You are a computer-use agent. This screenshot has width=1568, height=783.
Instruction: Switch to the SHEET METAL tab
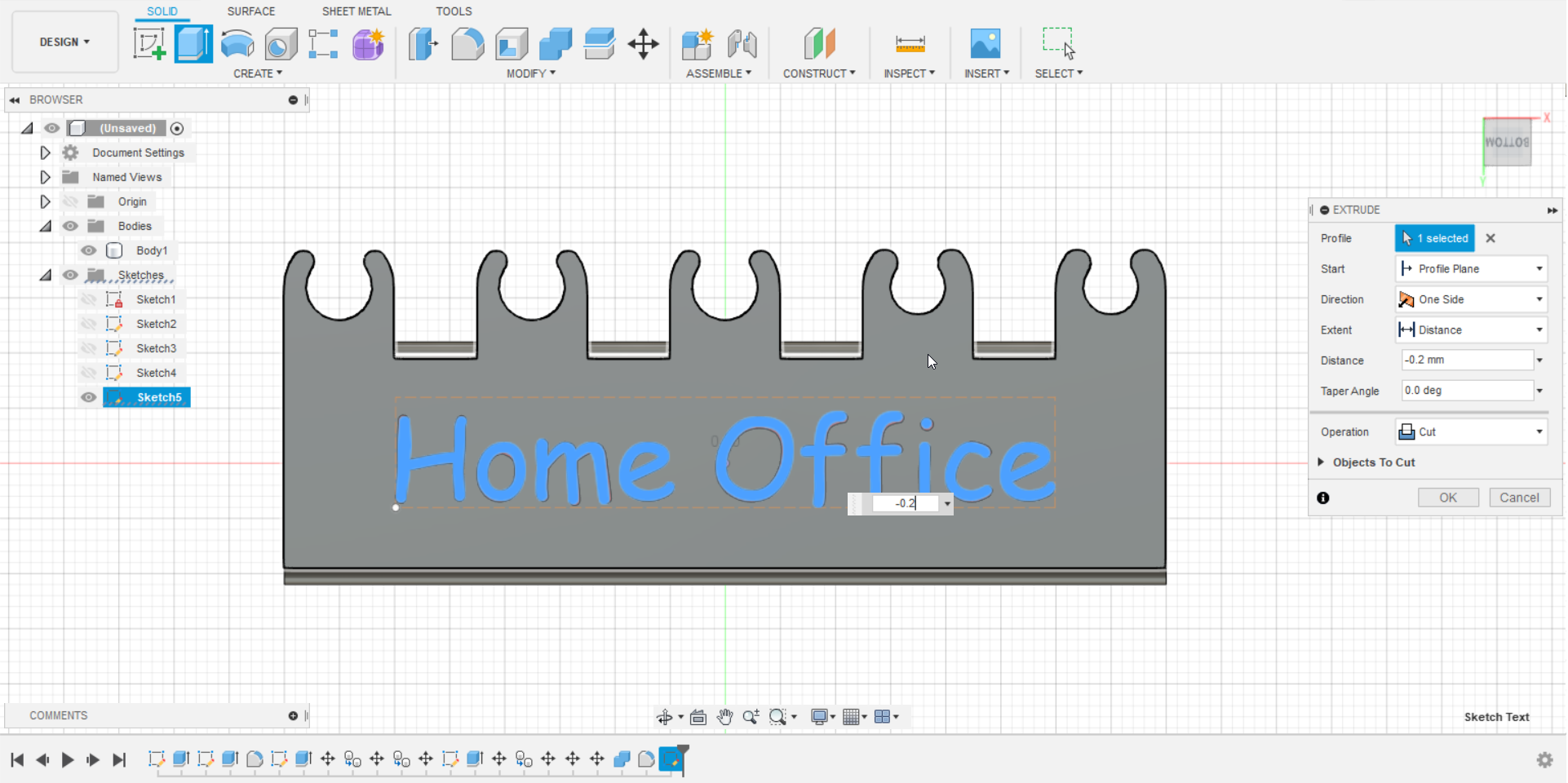(357, 11)
